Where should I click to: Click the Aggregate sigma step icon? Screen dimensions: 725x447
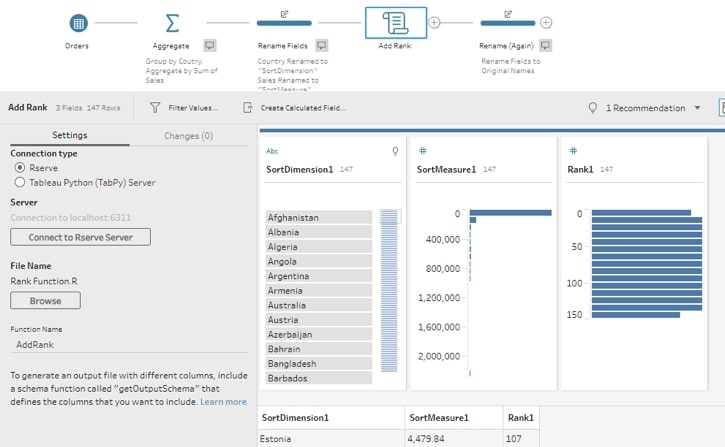(172, 23)
